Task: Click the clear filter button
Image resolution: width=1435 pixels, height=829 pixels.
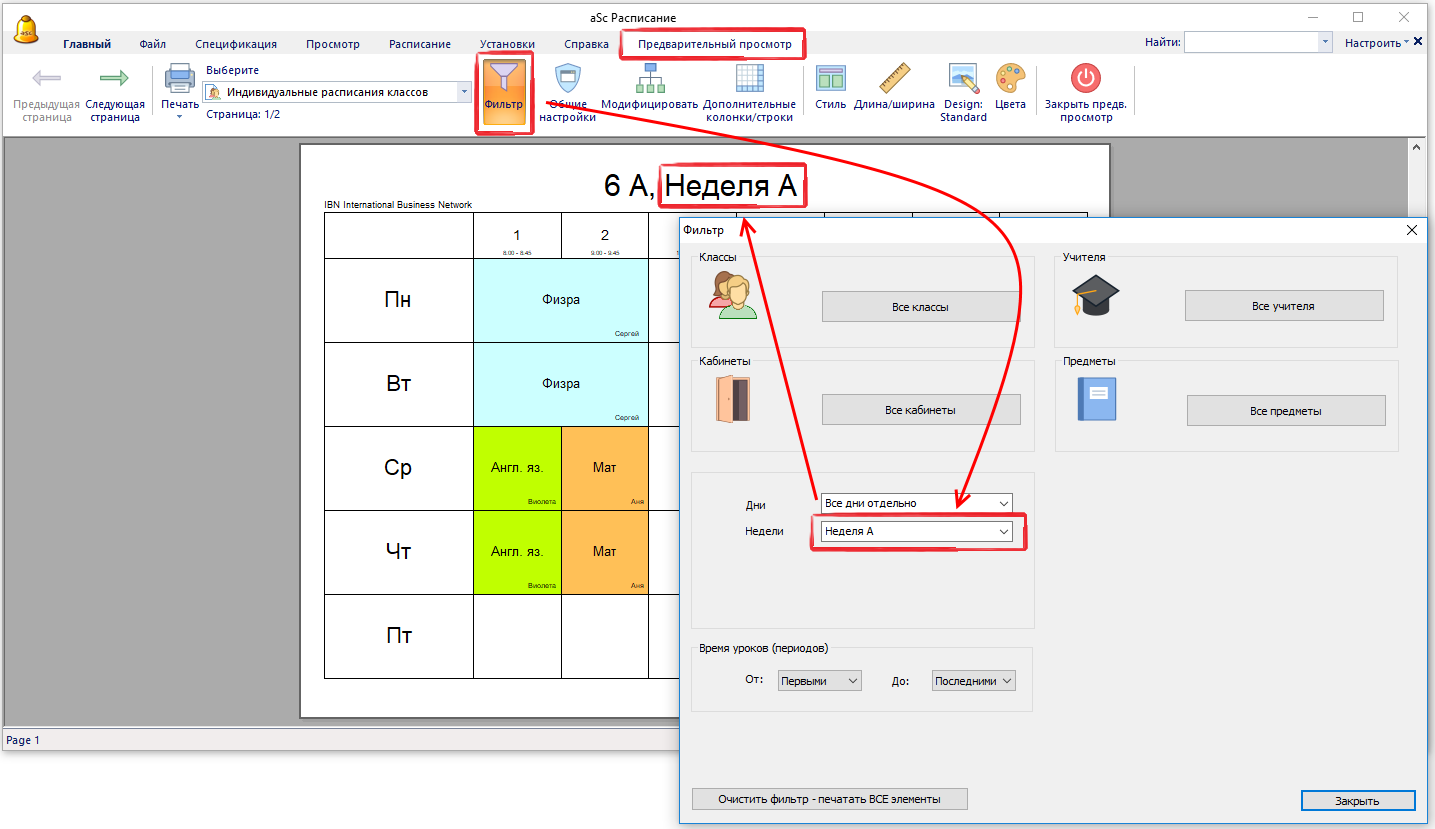Action: pos(829,799)
